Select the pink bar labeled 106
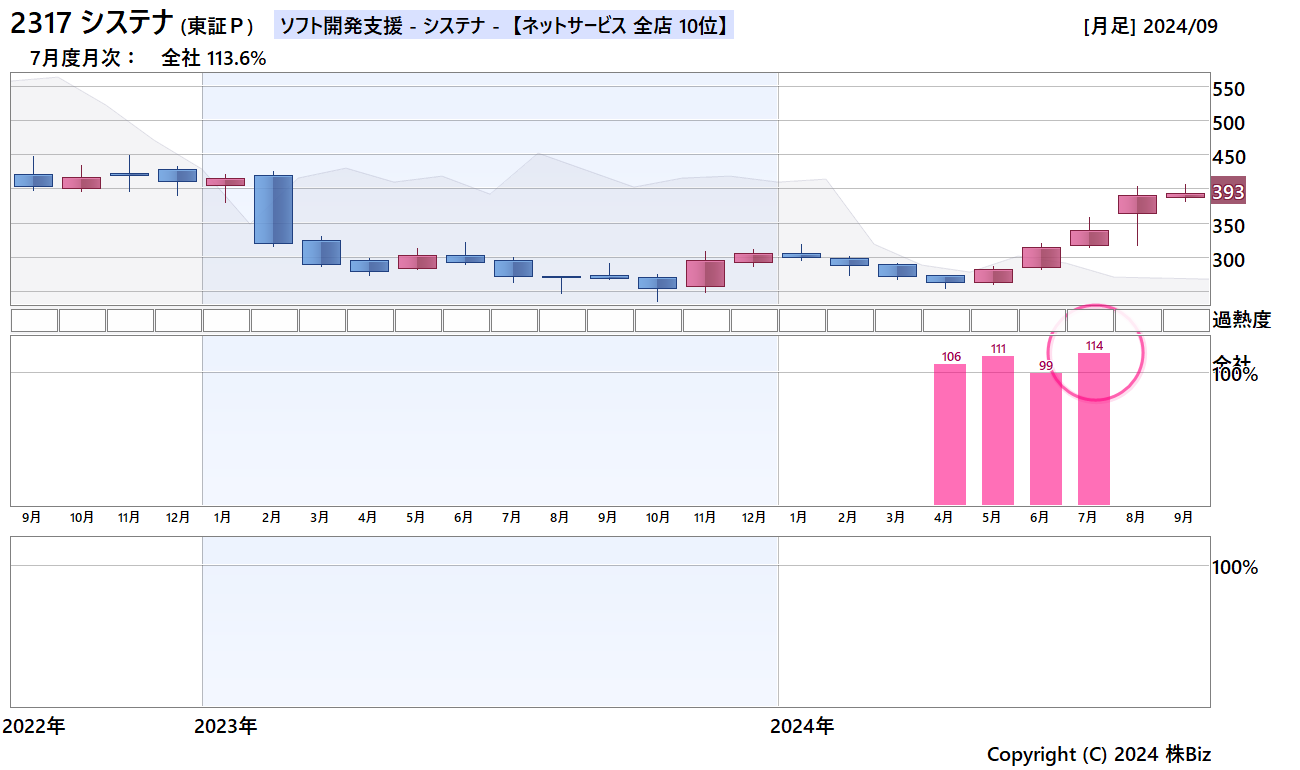This screenshot has width=1300, height=770. (950, 434)
